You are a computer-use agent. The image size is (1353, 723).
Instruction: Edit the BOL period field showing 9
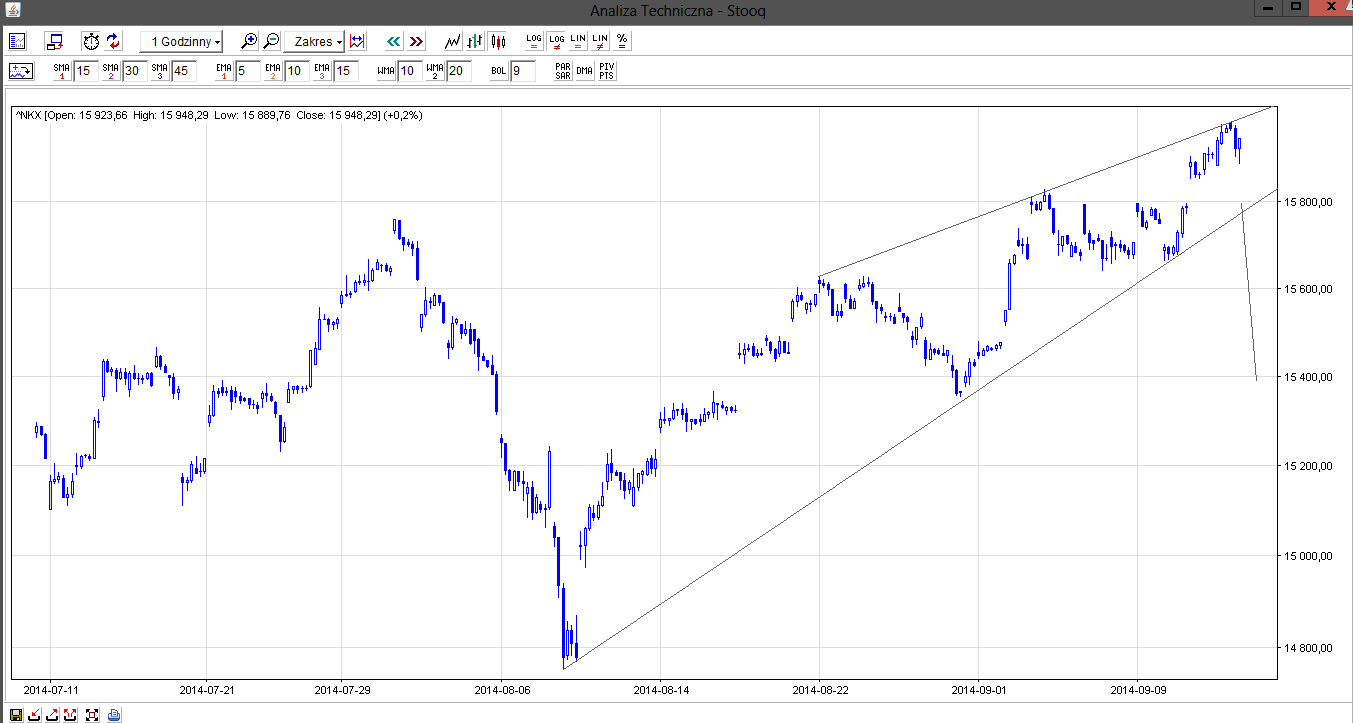coord(523,71)
